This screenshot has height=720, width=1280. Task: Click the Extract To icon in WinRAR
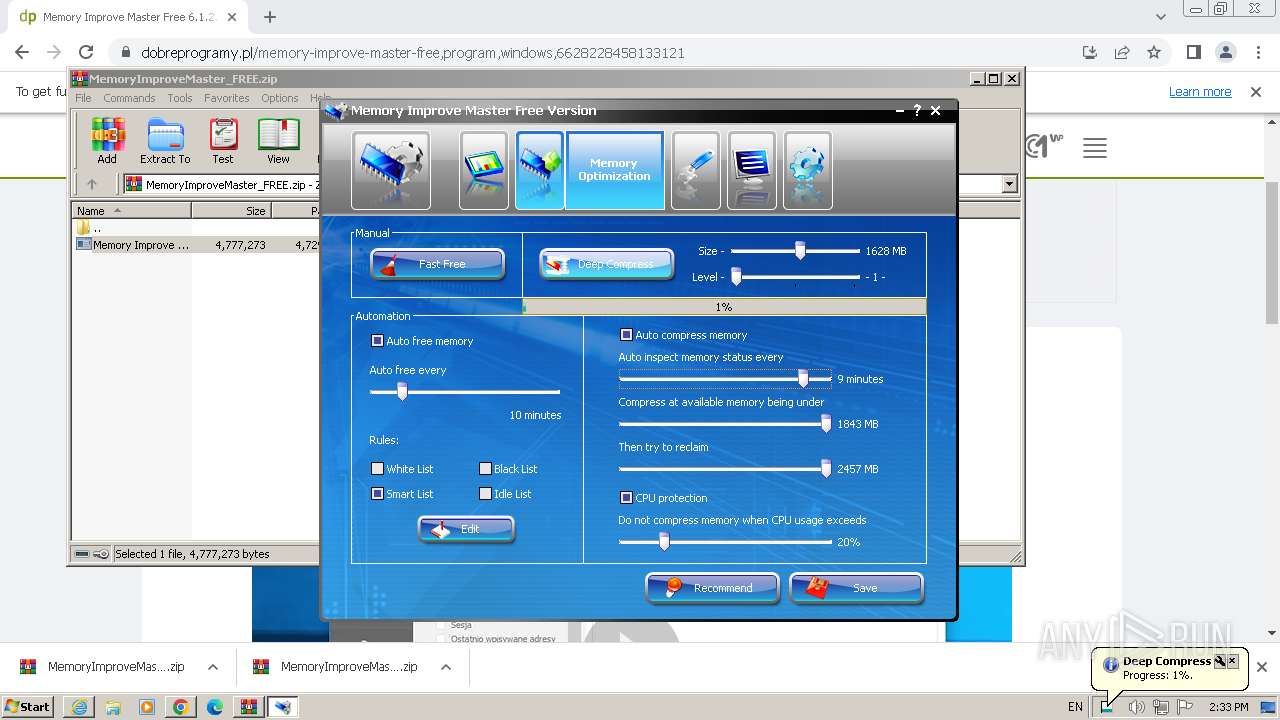[165, 141]
